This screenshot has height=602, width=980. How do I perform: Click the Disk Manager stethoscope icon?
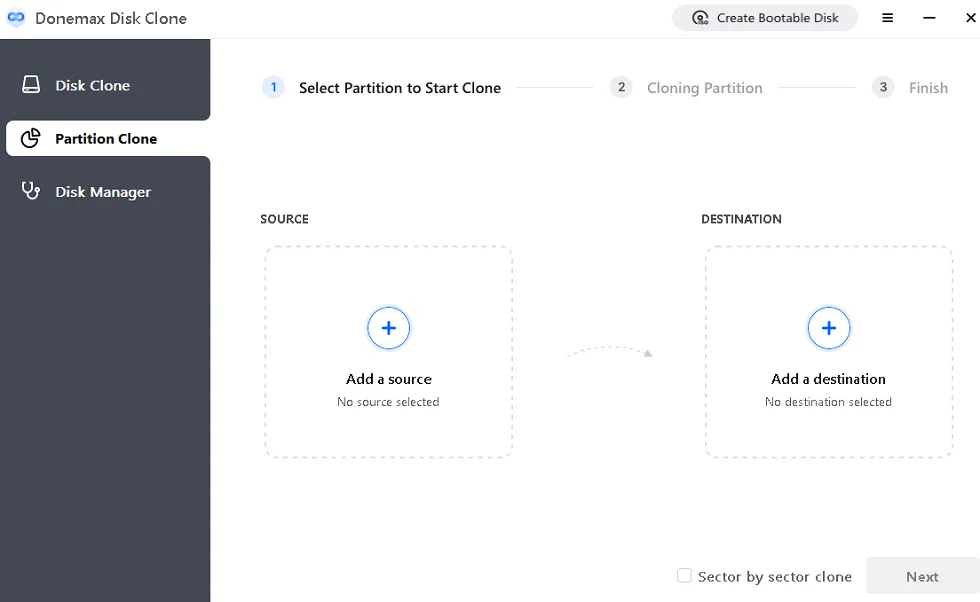tap(31, 191)
